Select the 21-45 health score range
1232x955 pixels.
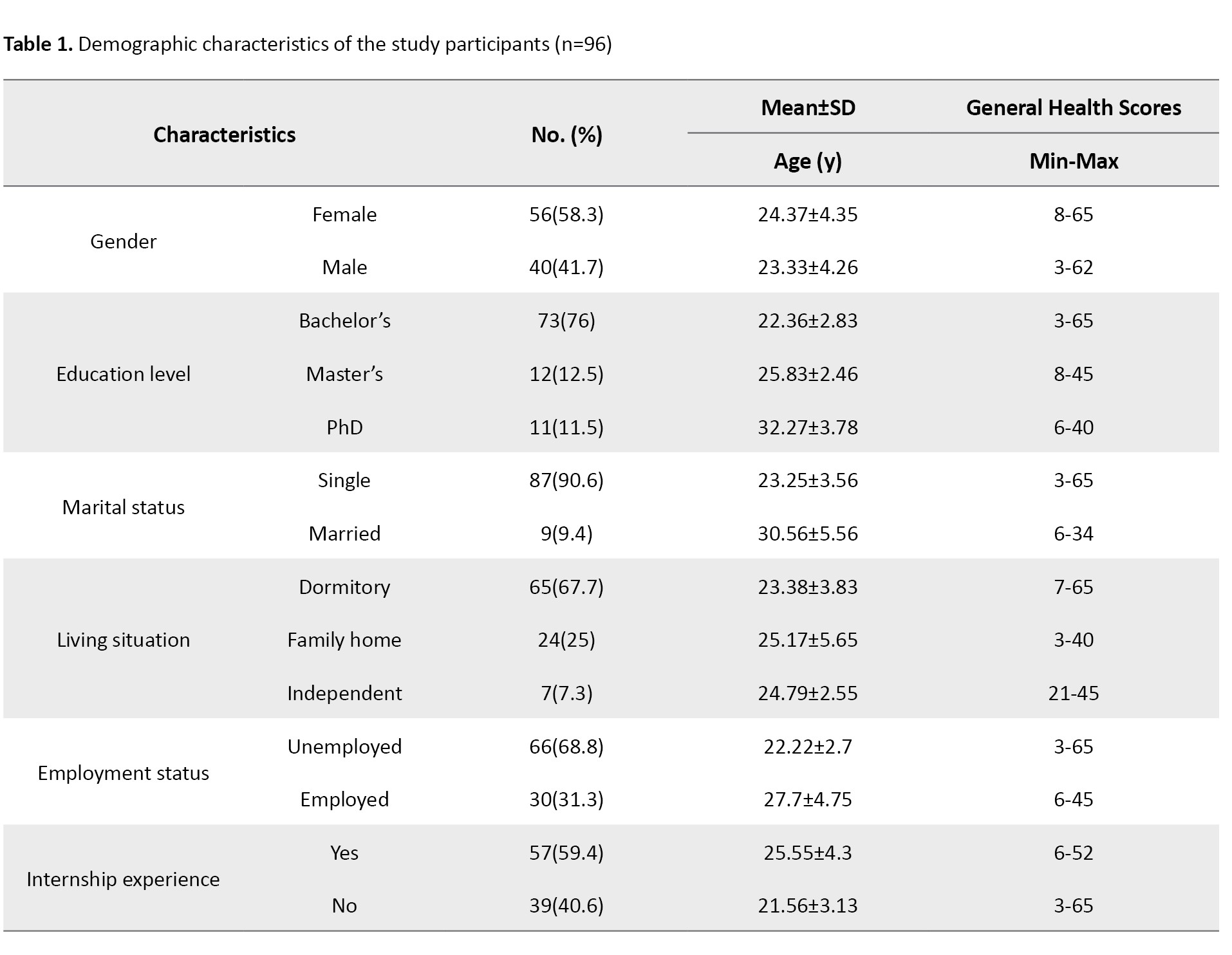click(1073, 693)
